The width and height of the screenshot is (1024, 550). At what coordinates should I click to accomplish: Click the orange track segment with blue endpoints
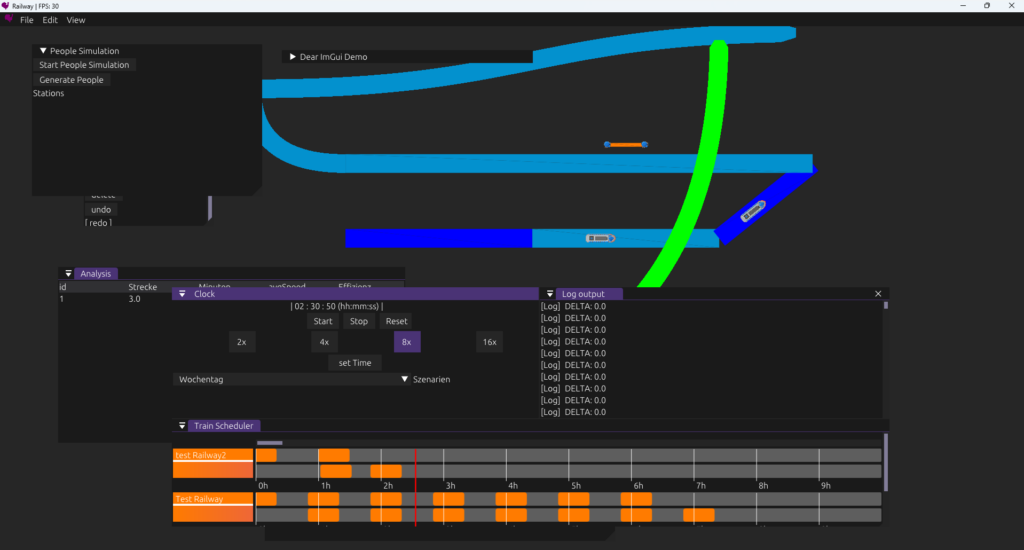click(626, 145)
